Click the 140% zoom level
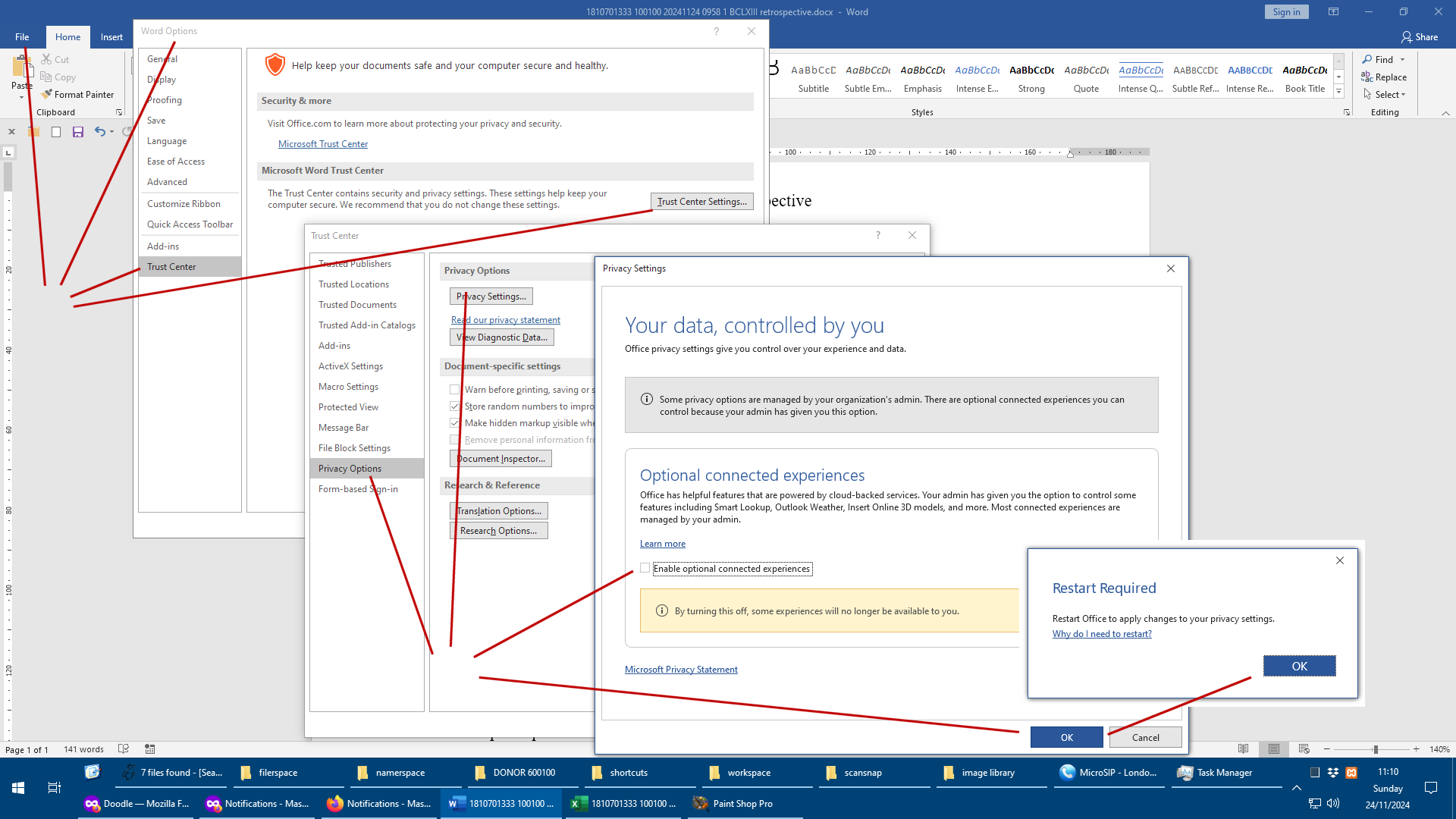Viewport: 1456px width, 819px height. pyautogui.click(x=1439, y=749)
